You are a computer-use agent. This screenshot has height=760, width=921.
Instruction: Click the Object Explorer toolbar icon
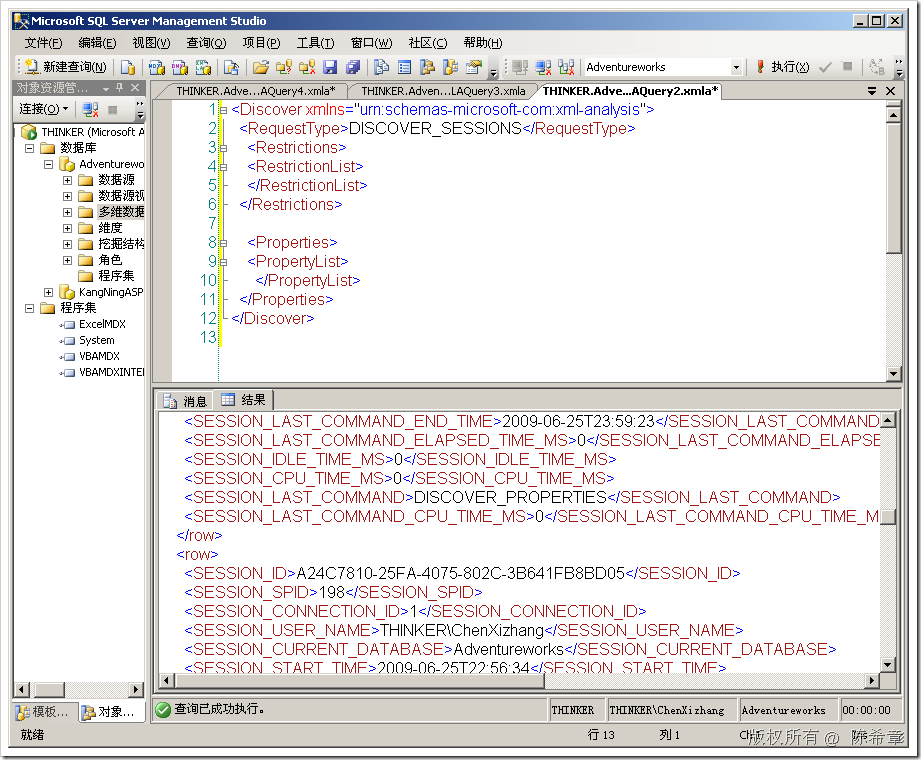[428, 67]
